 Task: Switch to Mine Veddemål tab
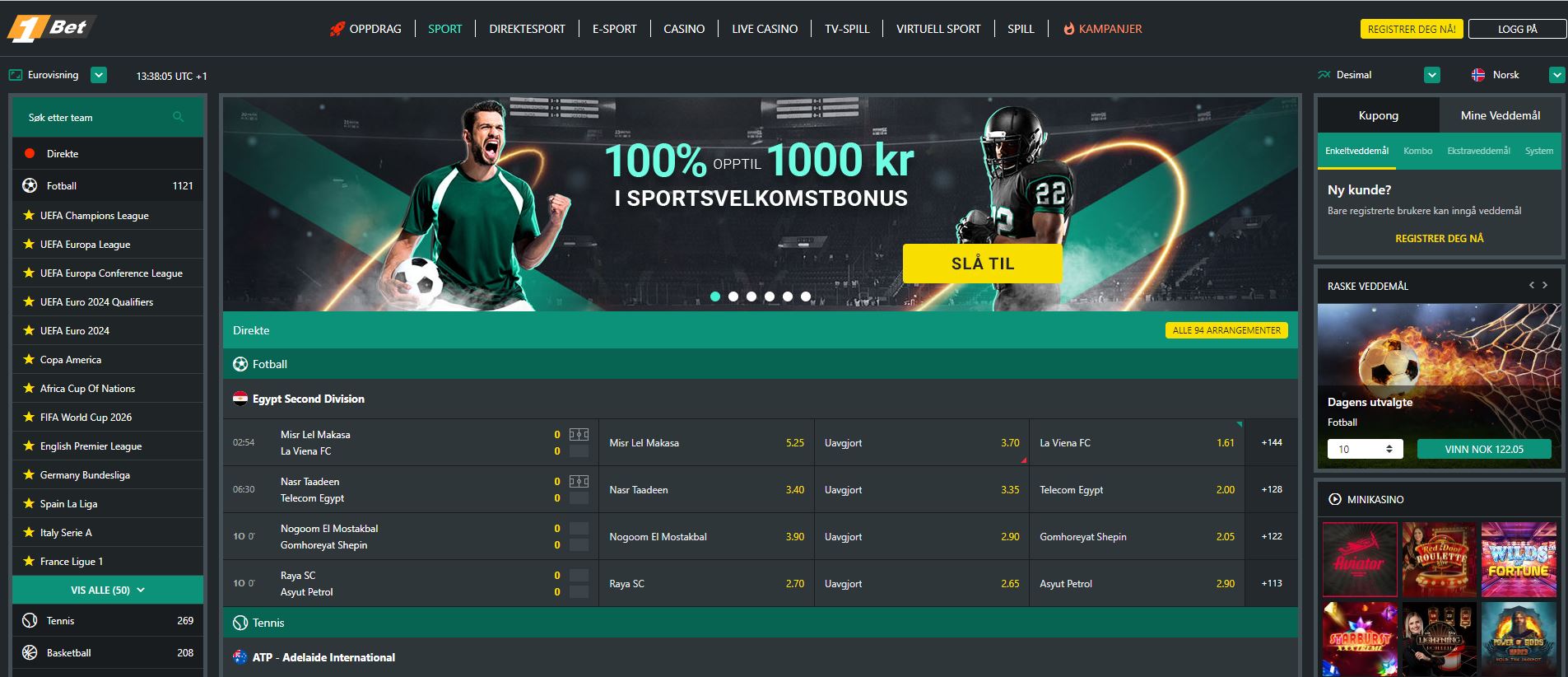click(1500, 115)
